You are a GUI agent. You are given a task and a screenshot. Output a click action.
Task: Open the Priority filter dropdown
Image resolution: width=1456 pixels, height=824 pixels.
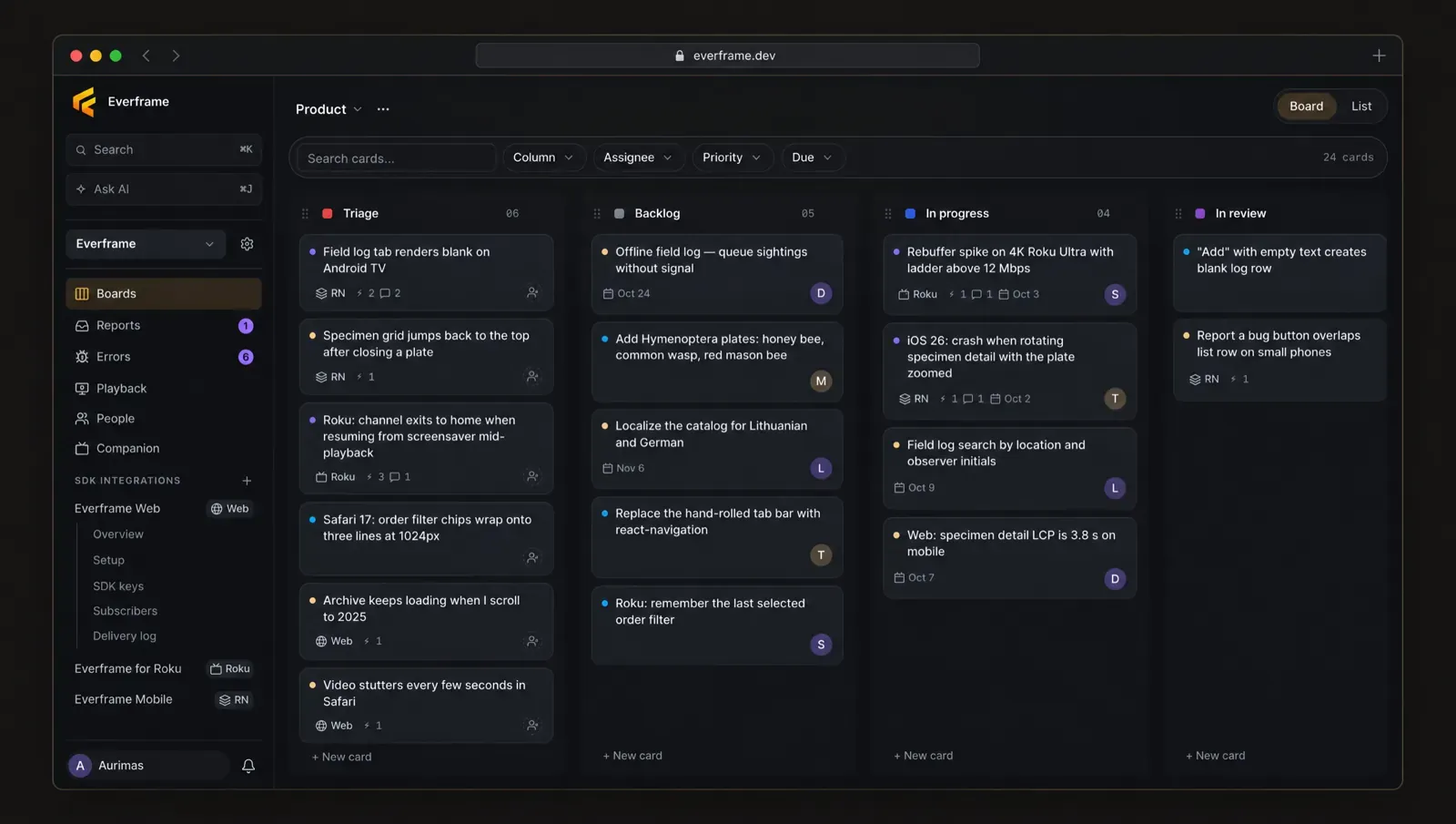coord(732,158)
